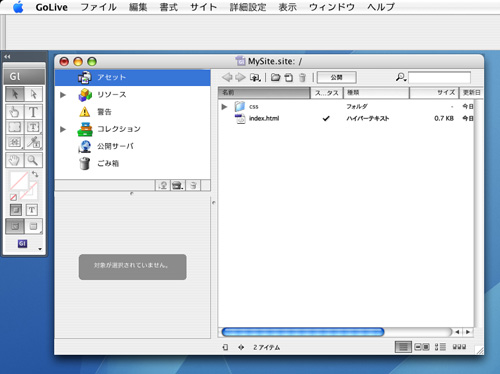Click the horizontal scrollbar blue thumb
This screenshot has width=500, height=374.
[303, 332]
